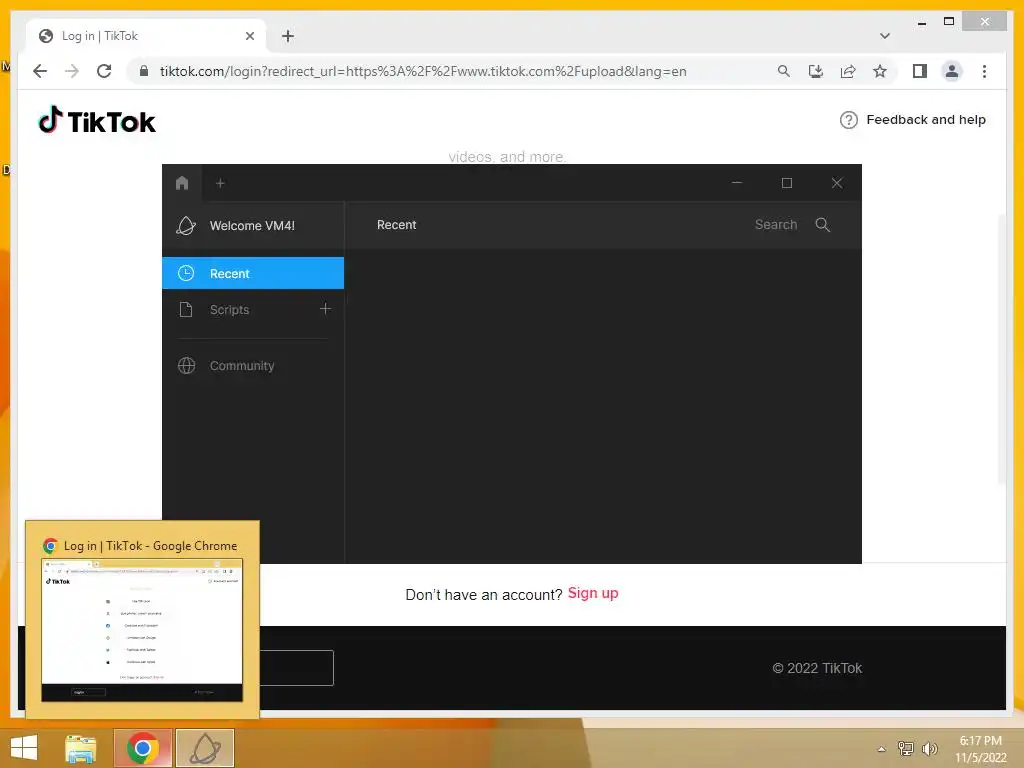Open Chrome profile avatar
The image size is (1024, 768).
pyautogui.click(x=952, y=71)
